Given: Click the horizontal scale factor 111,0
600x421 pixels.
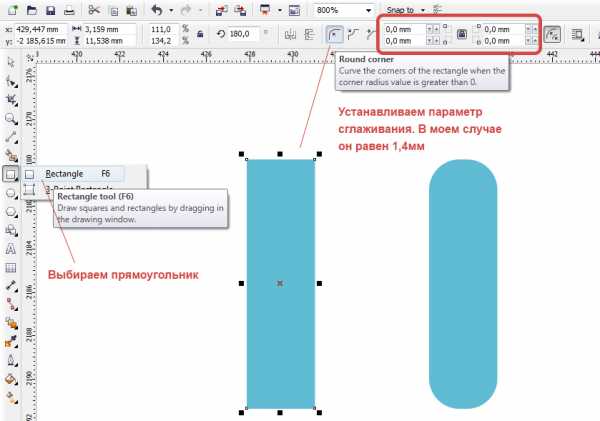Looking at the screenshot, I should click(163, 29).
